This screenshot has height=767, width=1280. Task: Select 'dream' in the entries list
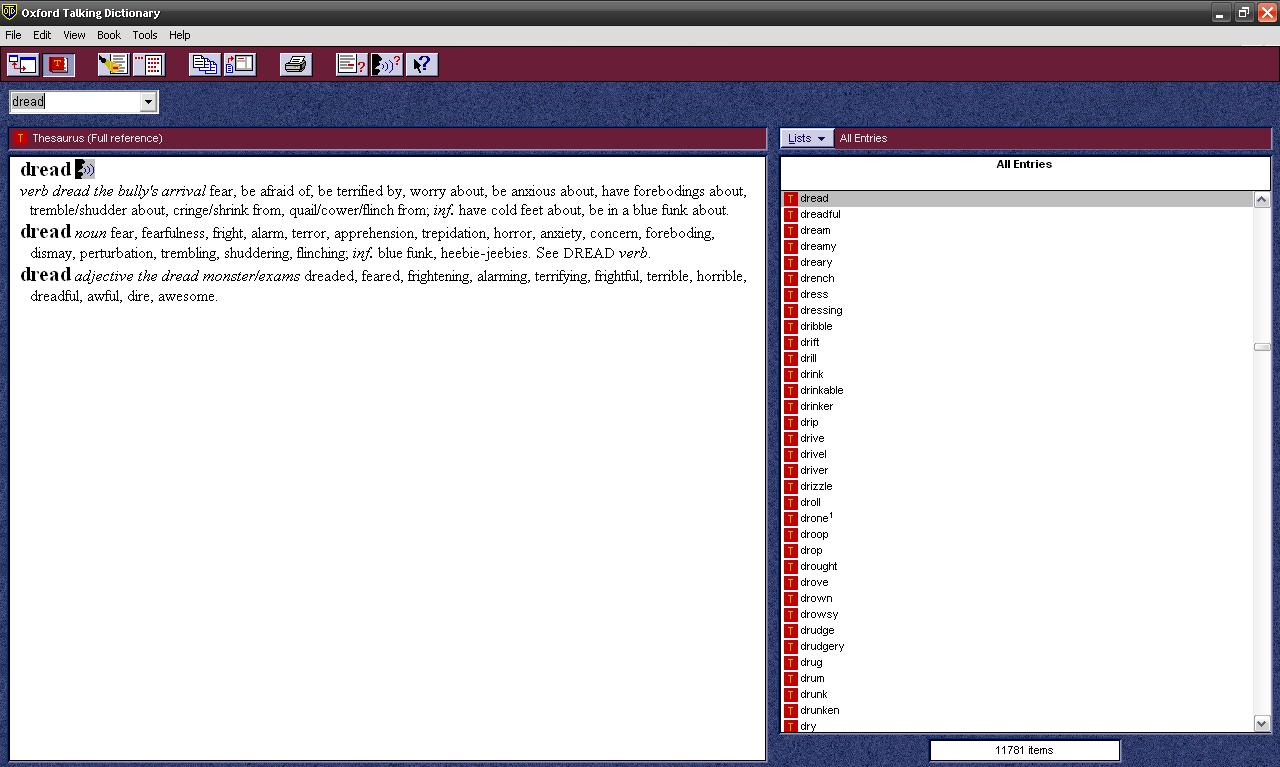coord(815,230)
